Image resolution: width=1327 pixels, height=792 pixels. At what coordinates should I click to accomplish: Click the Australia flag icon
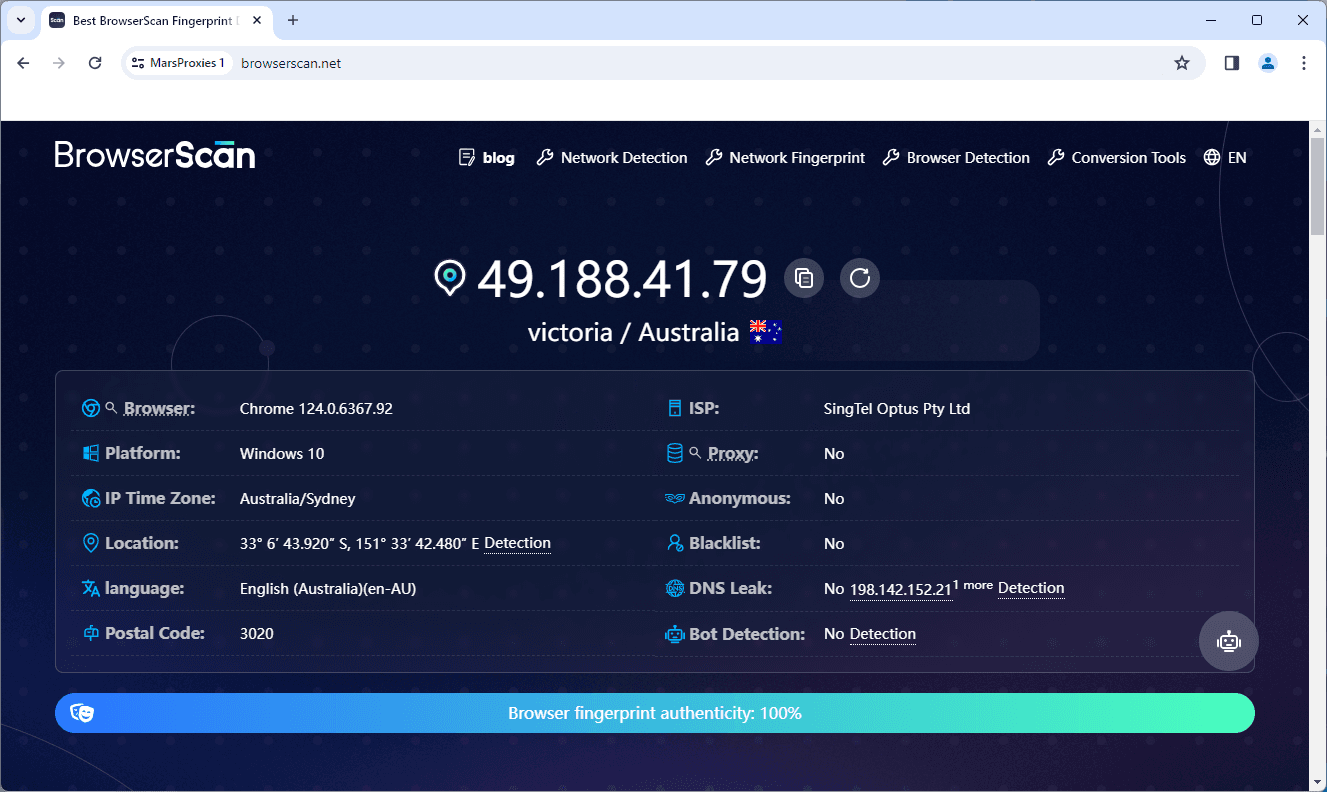[765, 332]
